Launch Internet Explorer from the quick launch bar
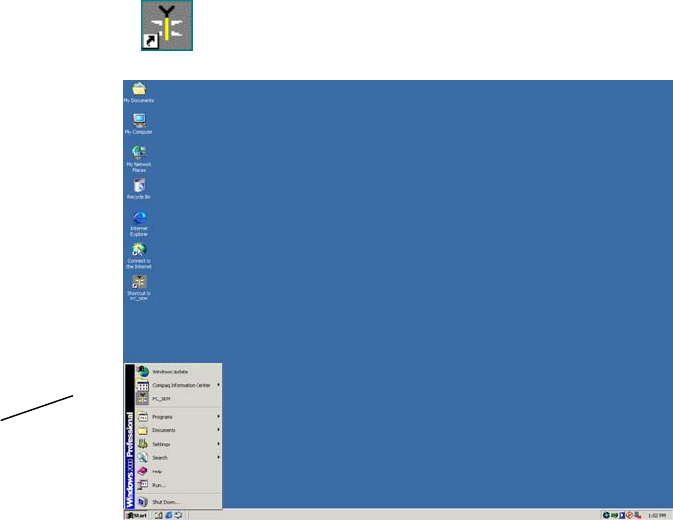The image size is (673, 520). (x=169, y=515)
